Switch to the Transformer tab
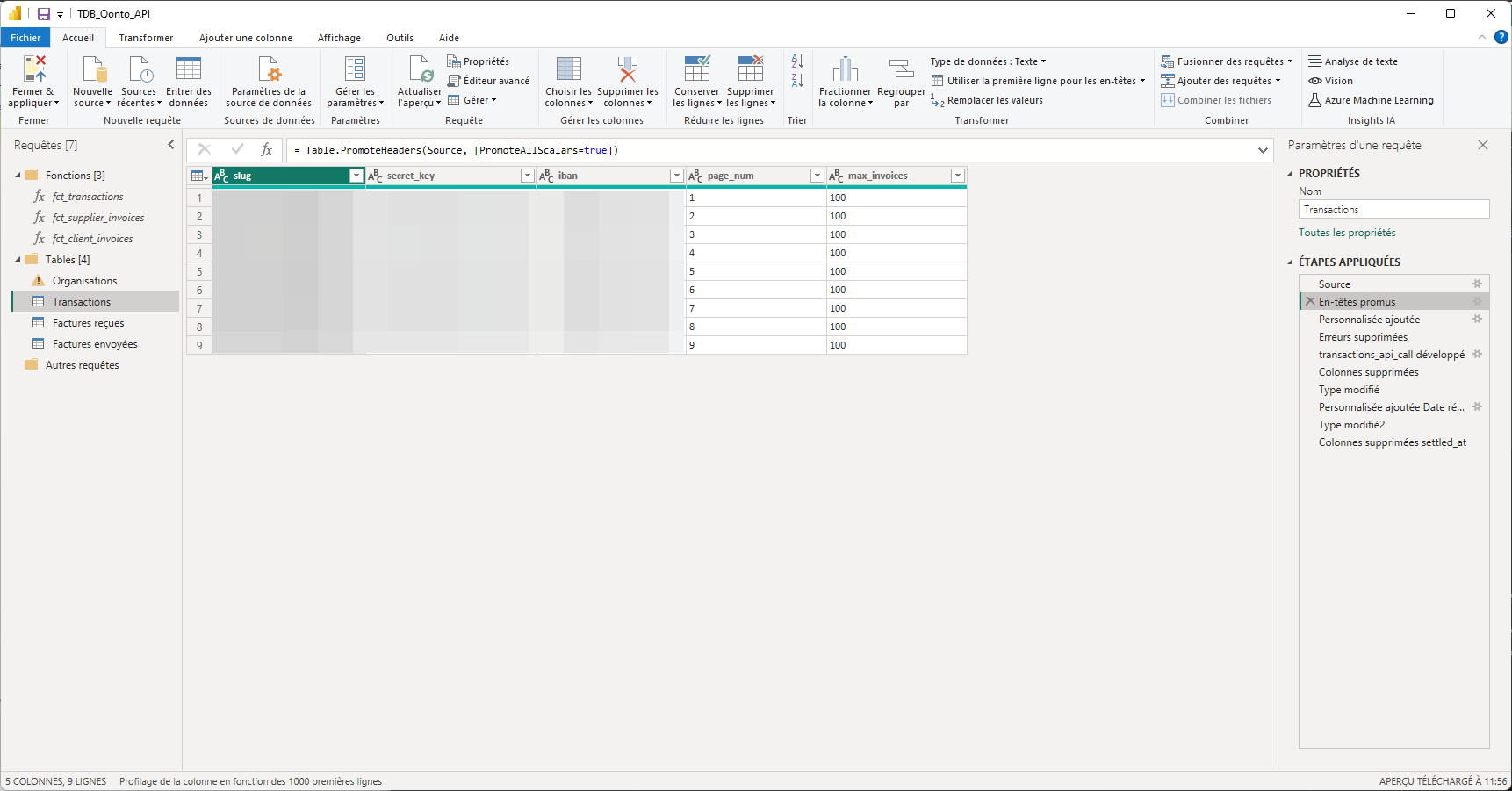1512x791 pixels. [146, 38]
